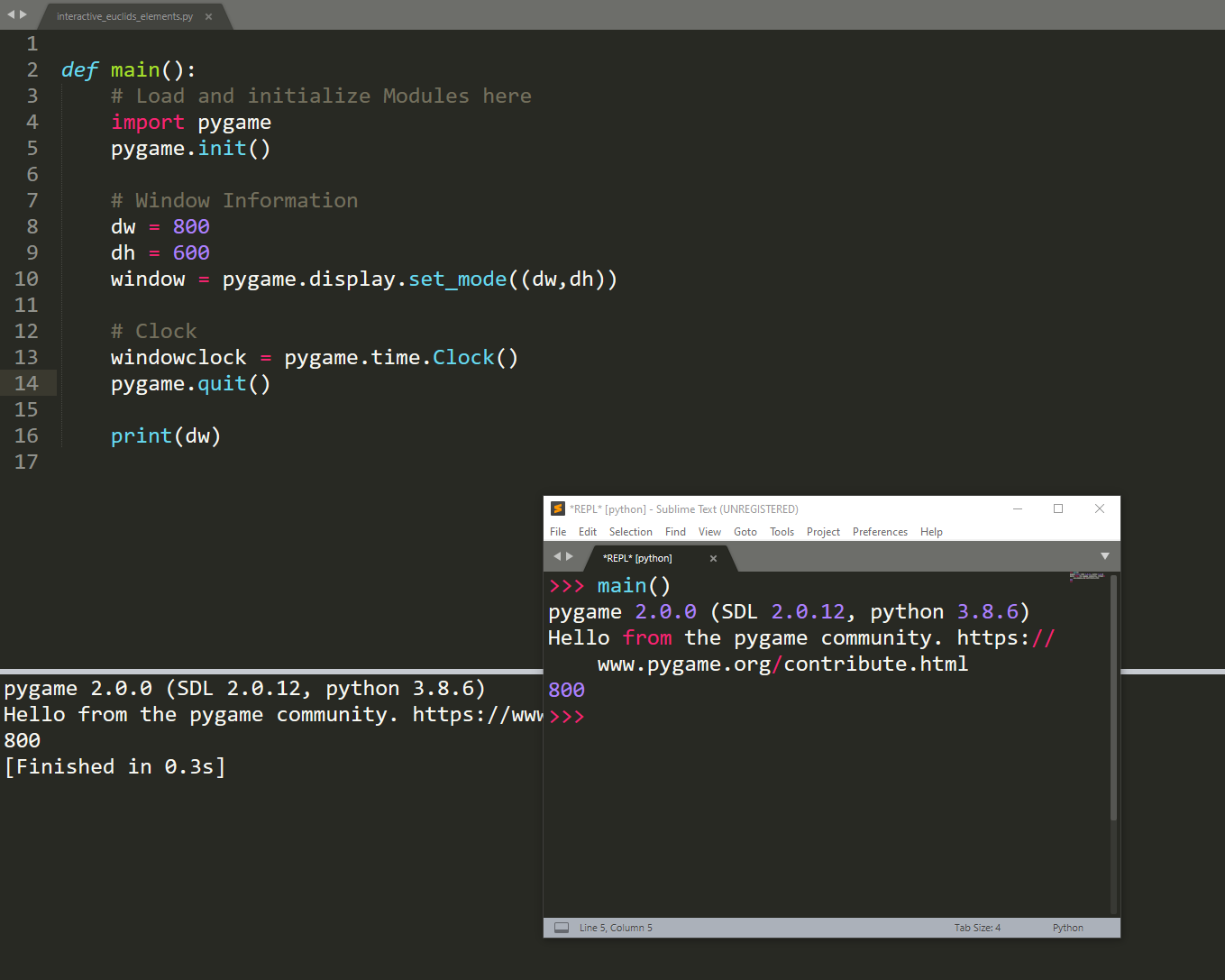Image resolution: width=1225 pixels, height=980 pixels.
Task: Click 'pygame.time.Clock()' on line 13
Action: pos(402,358)
